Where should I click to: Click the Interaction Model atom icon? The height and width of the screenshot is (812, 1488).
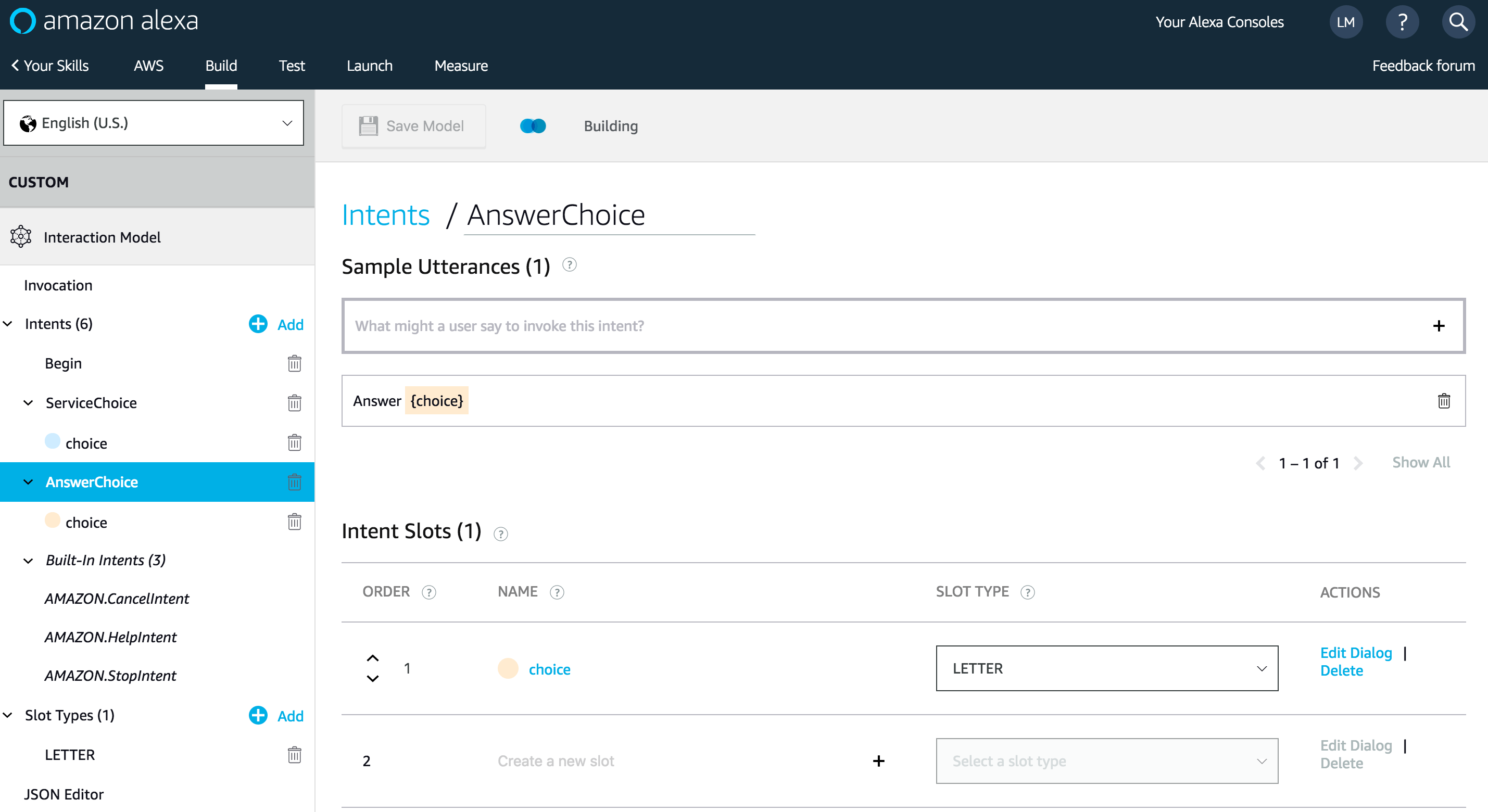tap(21, 237)
